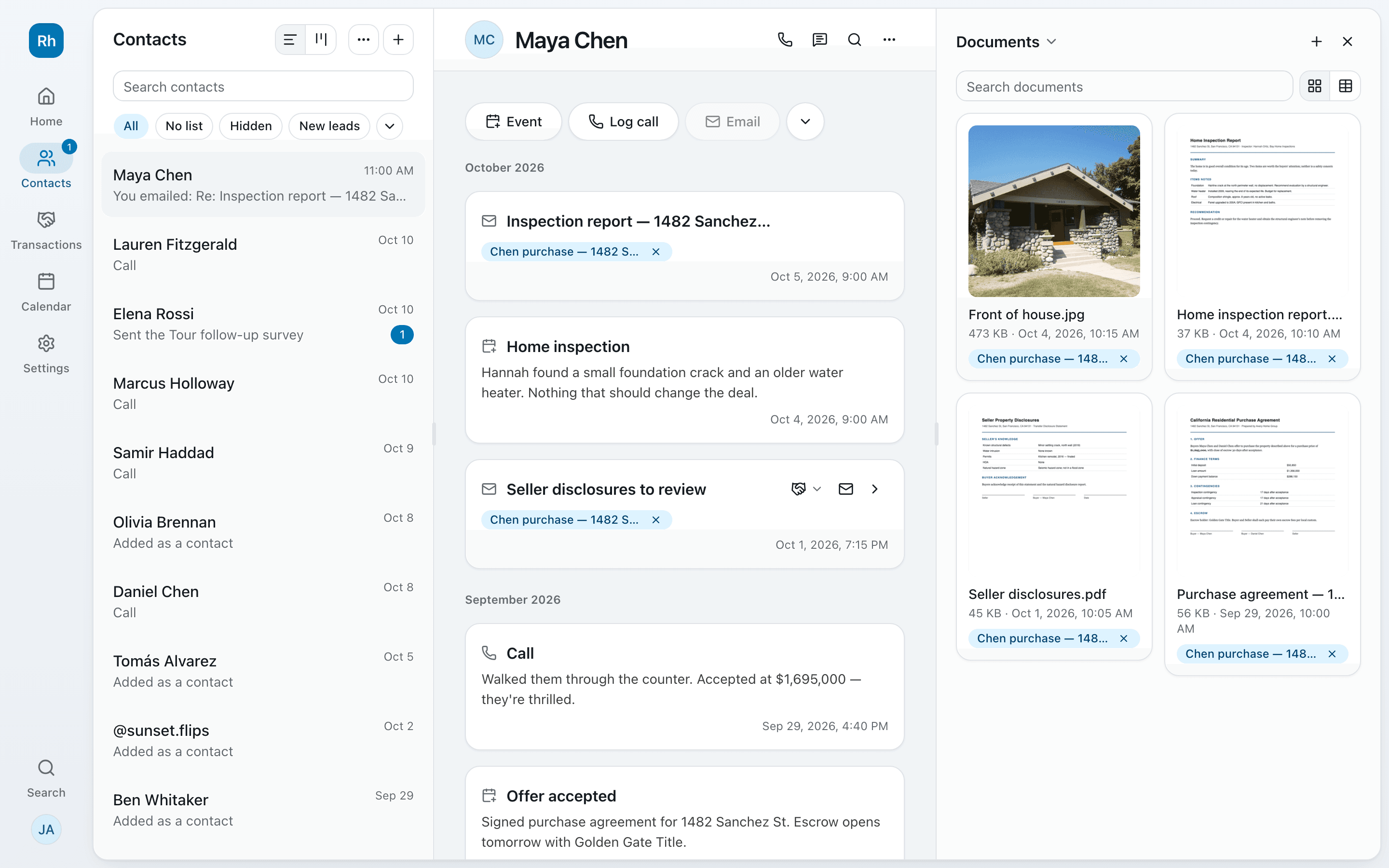Expand more activity actions next to Email
1389x868 pixels.
805,122
